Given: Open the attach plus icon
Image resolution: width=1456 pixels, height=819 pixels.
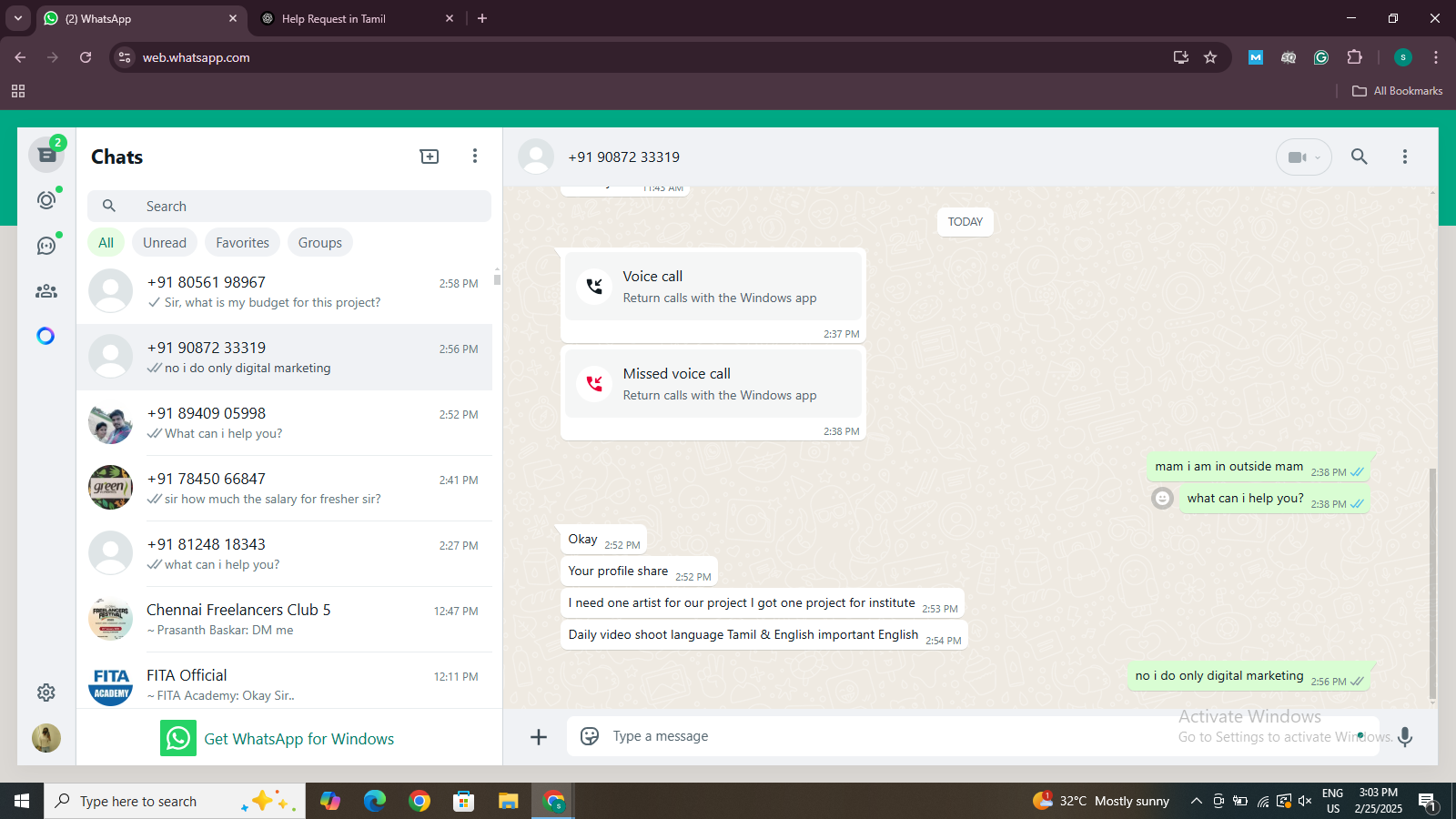Looking at the screenshot, I should pyautogui.click(x=539, y=736).
